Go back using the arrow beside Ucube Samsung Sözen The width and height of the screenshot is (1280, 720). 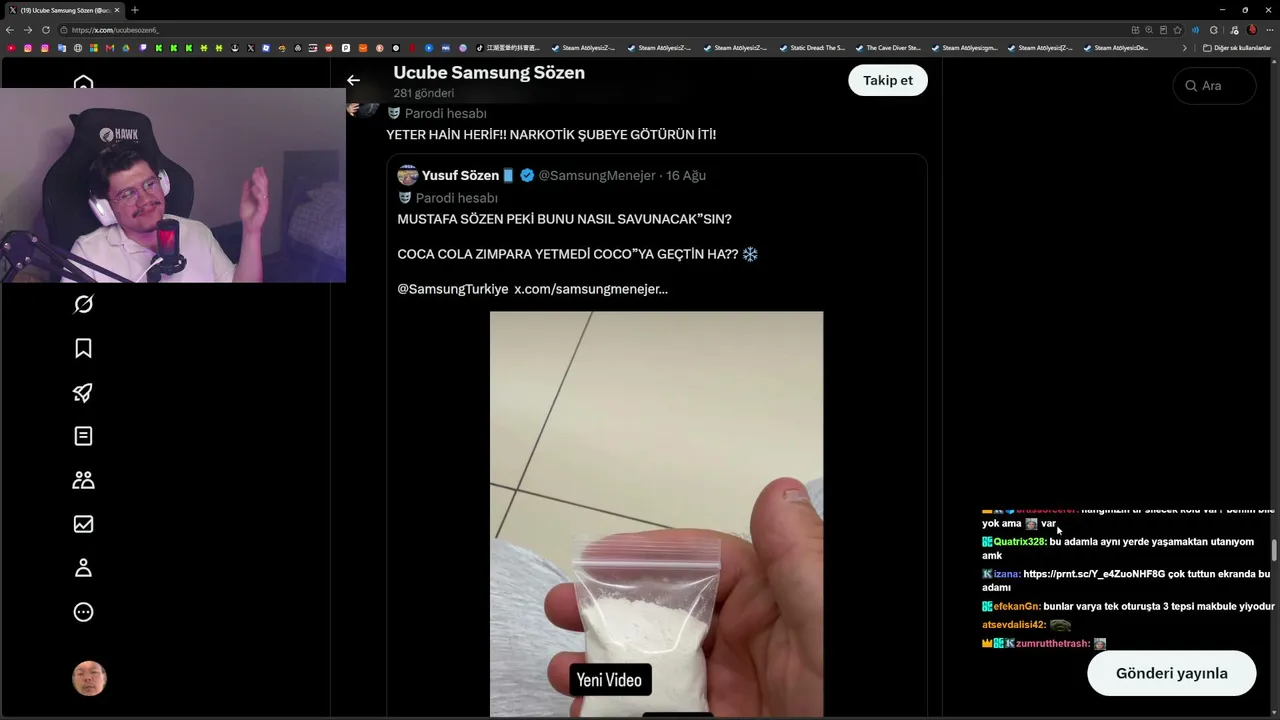pos(353,80)
